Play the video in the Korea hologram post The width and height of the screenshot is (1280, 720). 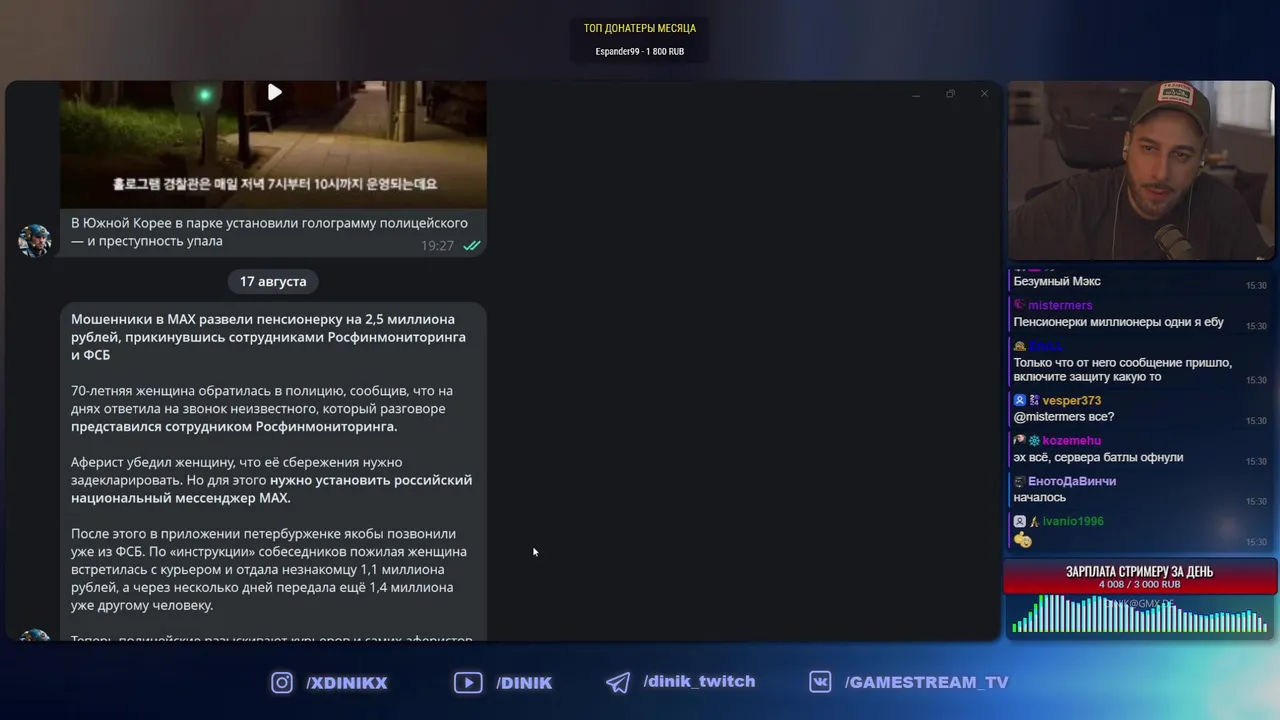[274, 92]
